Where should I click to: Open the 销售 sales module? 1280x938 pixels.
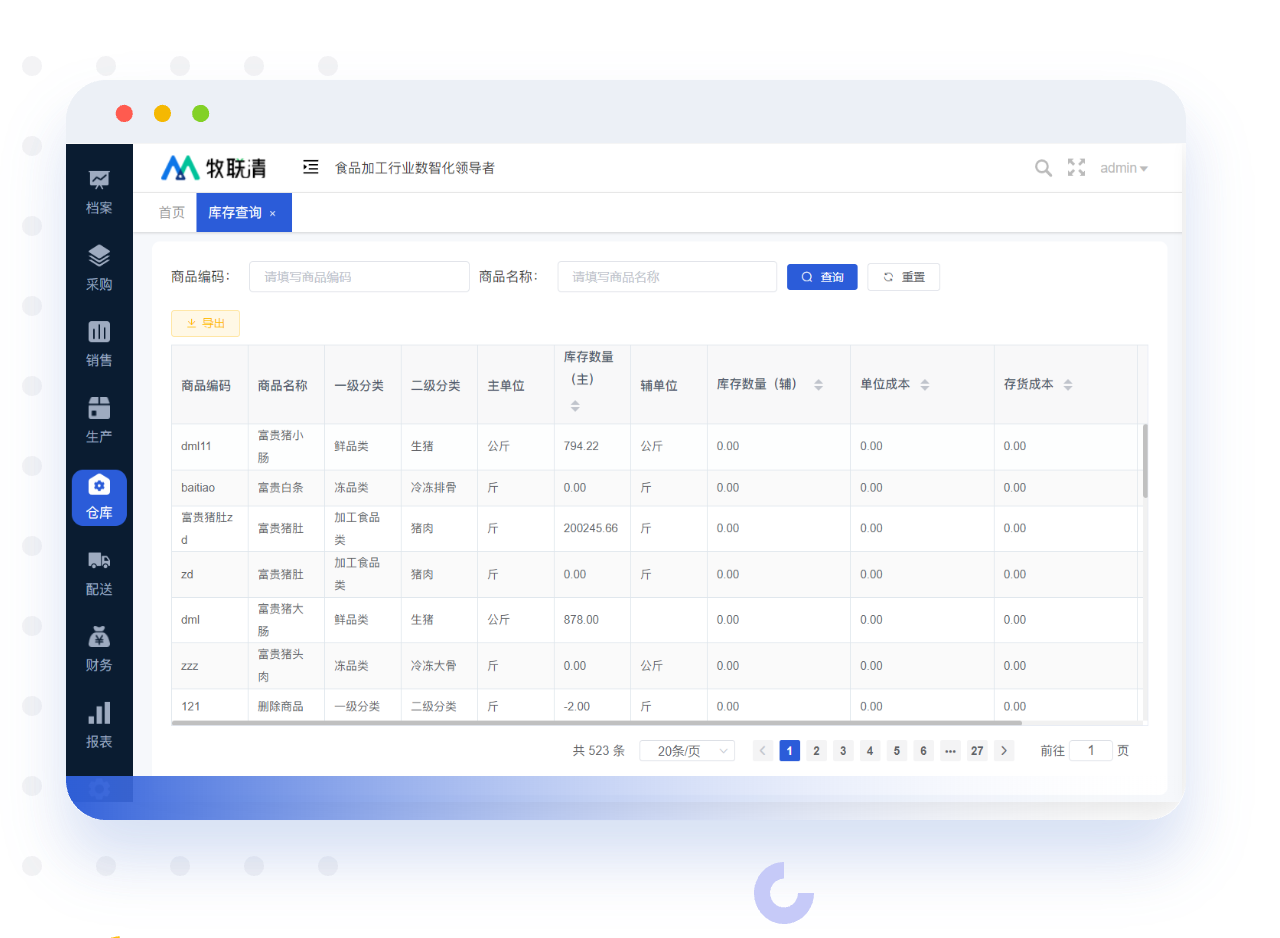(x=99, y=344)
